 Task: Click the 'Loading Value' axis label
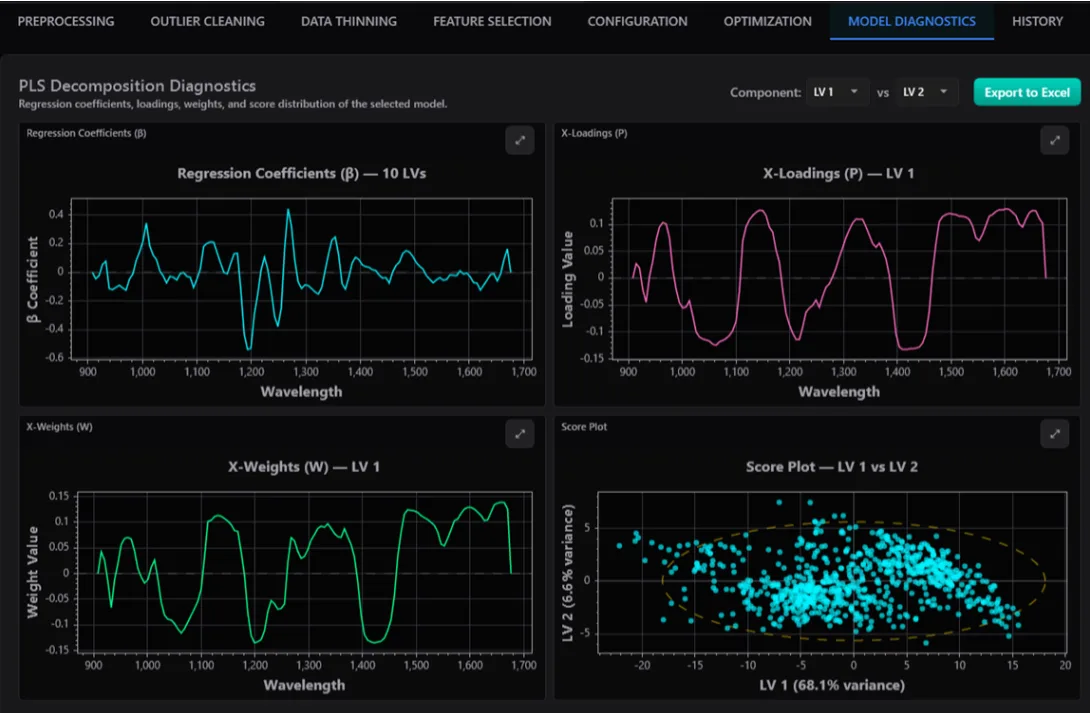point(568,279)
